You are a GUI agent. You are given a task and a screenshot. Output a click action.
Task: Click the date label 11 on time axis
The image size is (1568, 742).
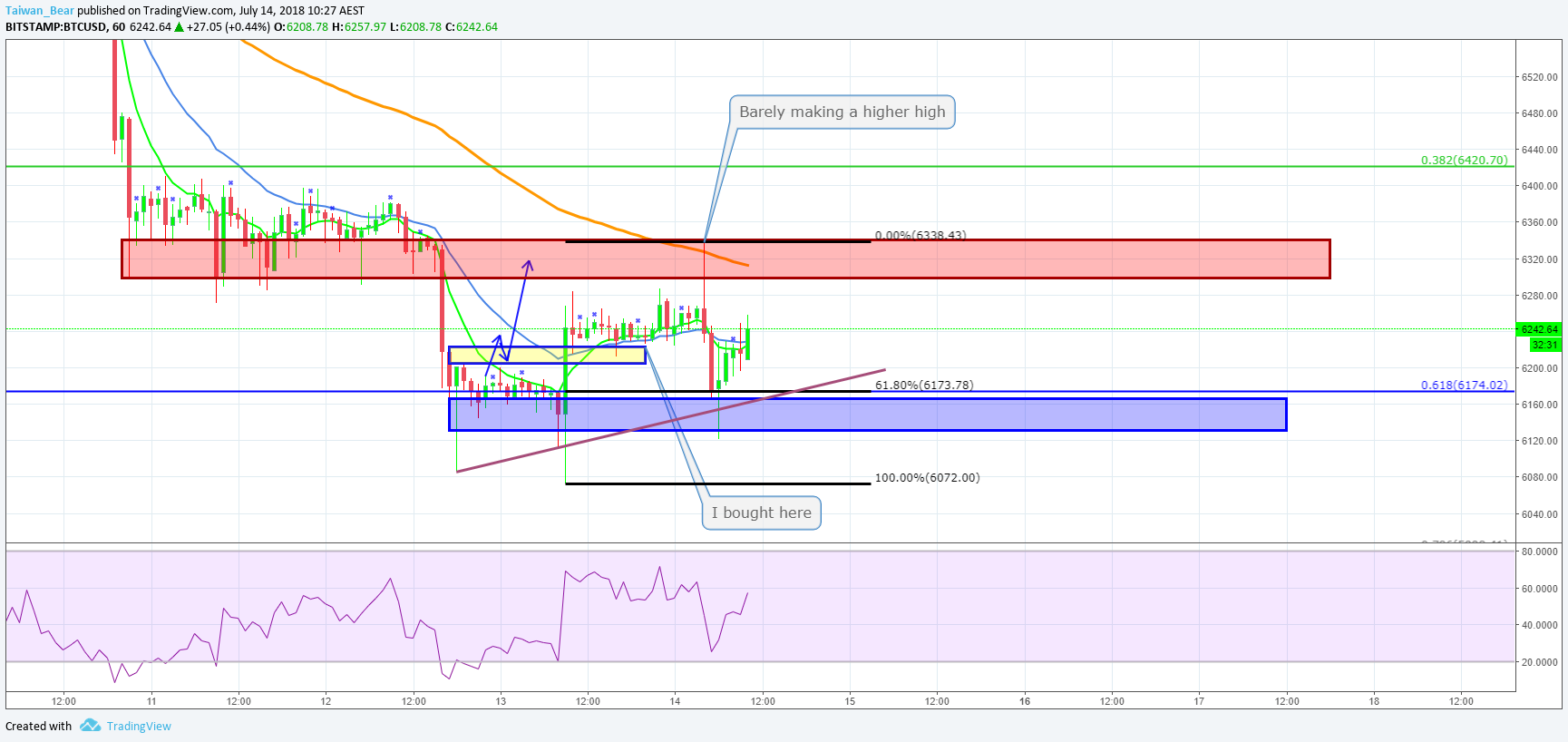tap(151, 701)
